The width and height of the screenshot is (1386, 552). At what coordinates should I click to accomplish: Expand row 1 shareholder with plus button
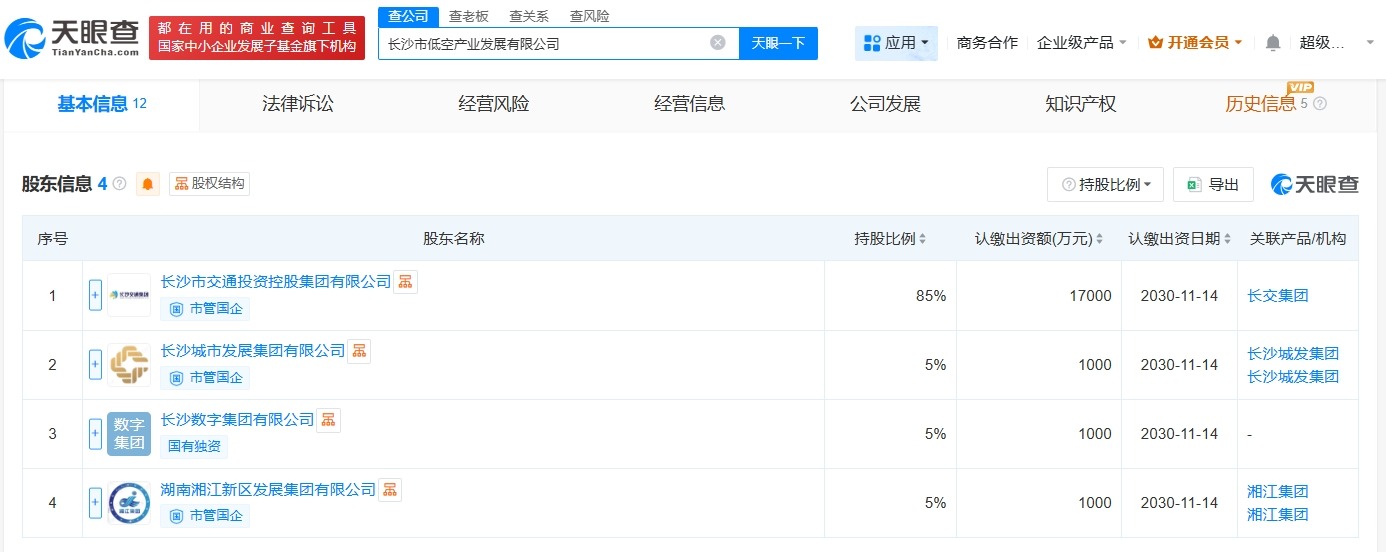coord(96,295)
